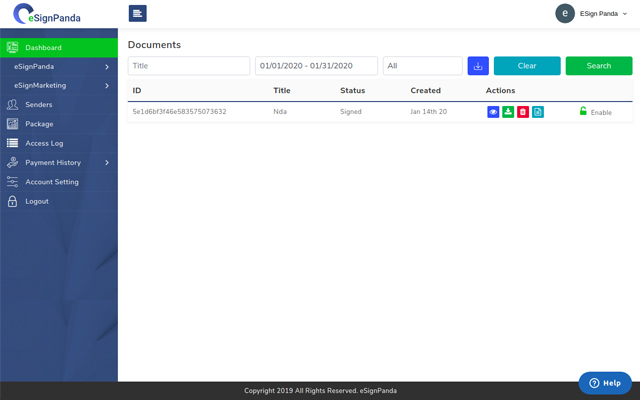The height and width of the screenshot is (400, 640).
Task: Toggle the sidebar with hamburger menu button
Action: (138, 13)
